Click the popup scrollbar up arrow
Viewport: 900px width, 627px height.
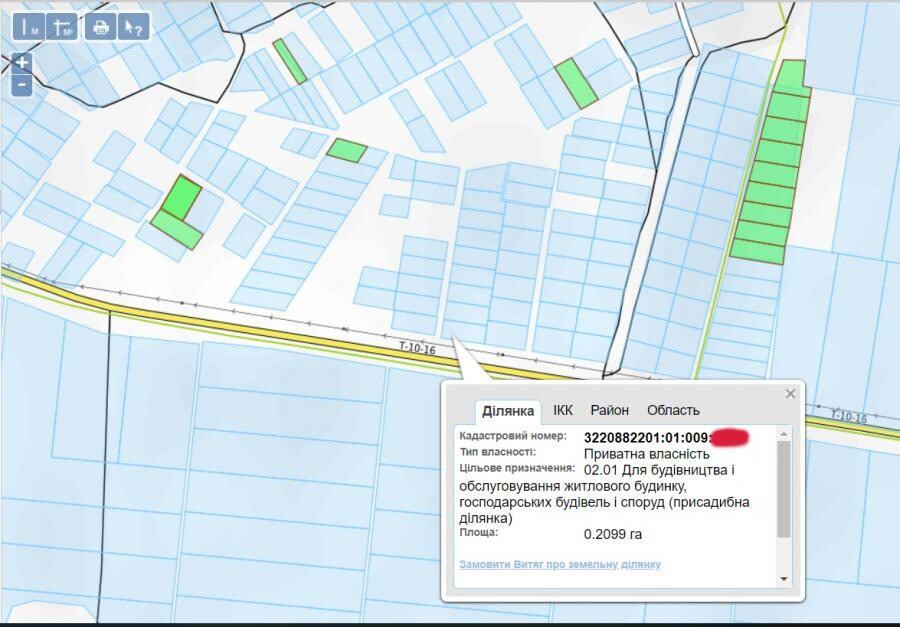(x=784, y=433)
